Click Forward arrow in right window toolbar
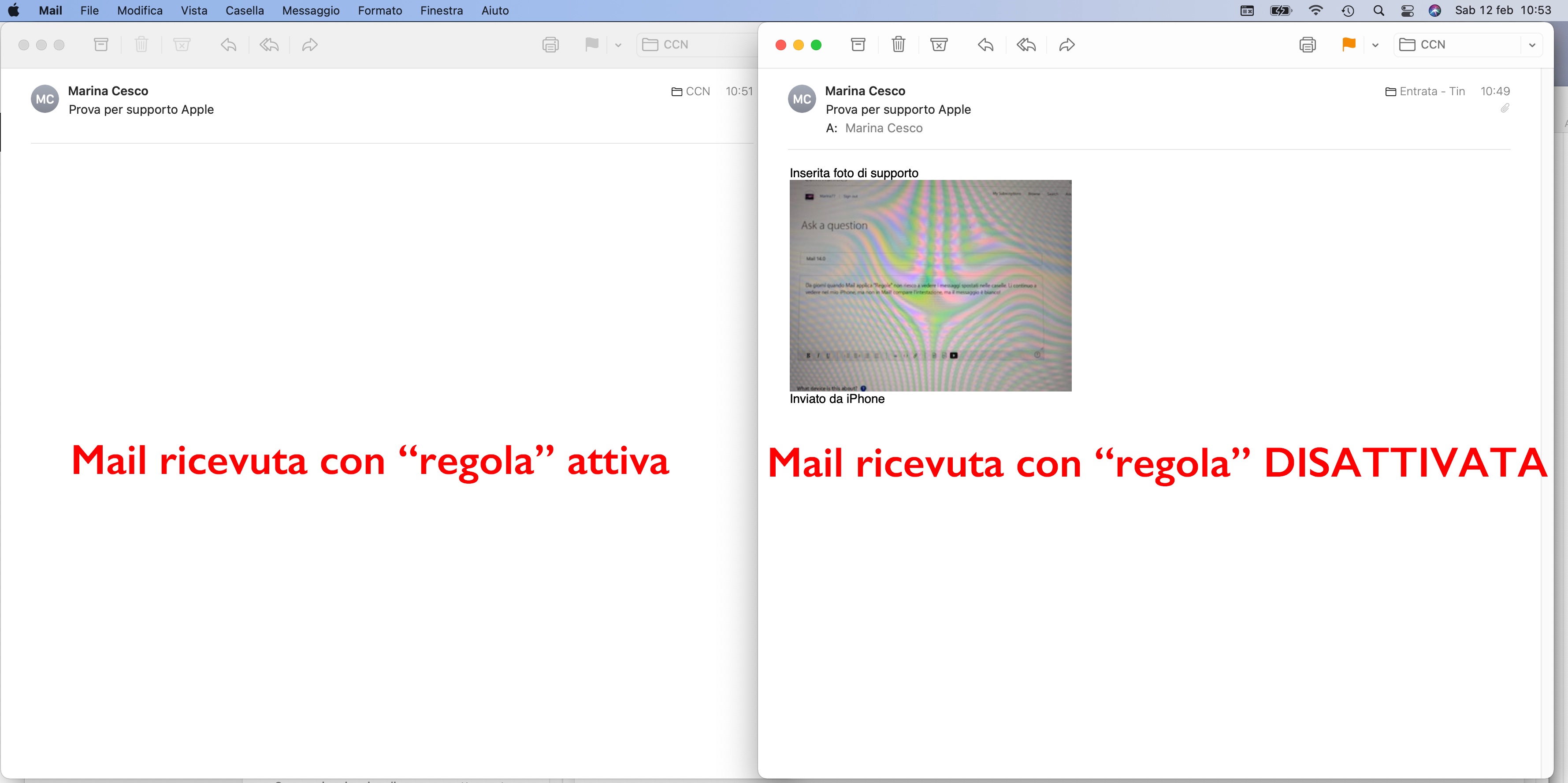Screen dimensions: 1568x783 pyautogui.click(x=1066, y=45)
